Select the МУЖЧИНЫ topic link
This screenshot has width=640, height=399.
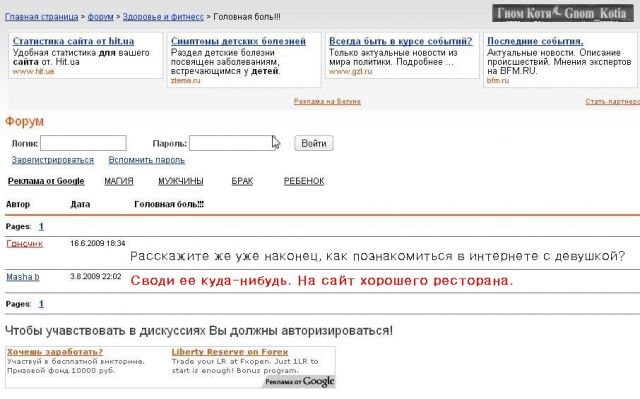181,181
